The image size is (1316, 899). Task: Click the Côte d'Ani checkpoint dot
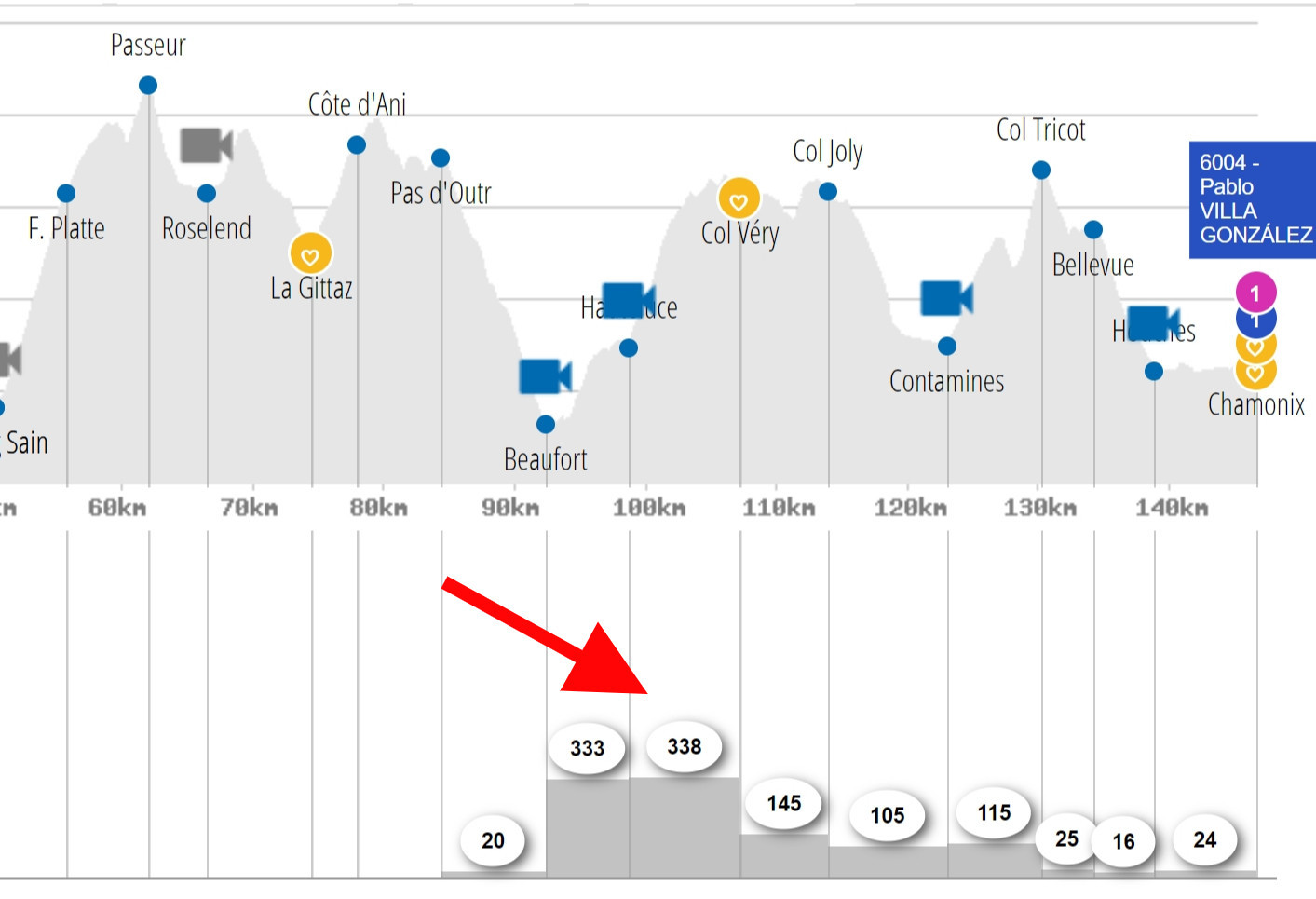point(357,145)
